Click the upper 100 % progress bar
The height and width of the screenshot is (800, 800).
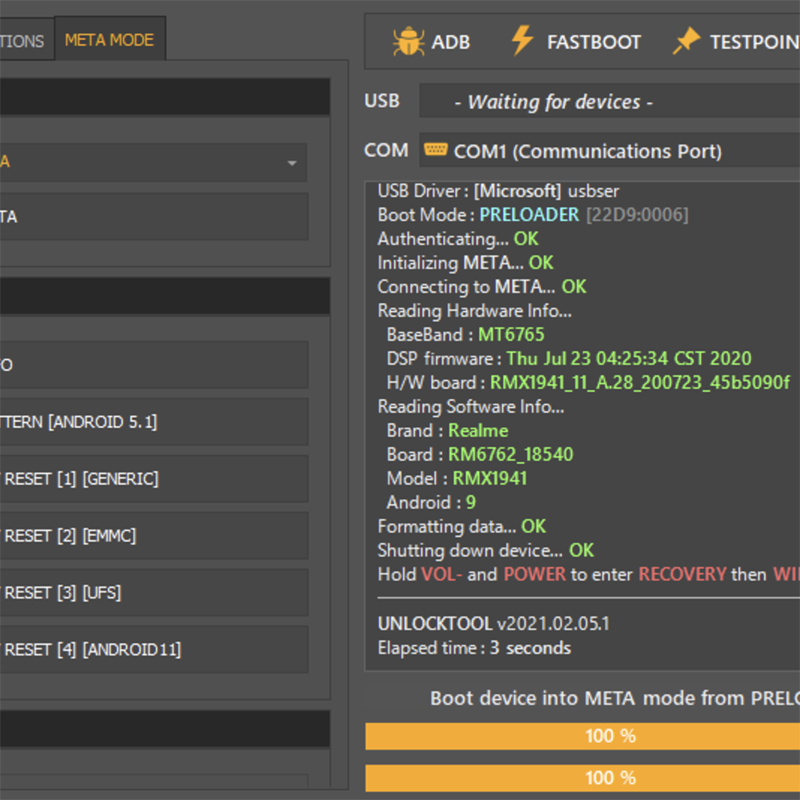(x=582, y=736)
